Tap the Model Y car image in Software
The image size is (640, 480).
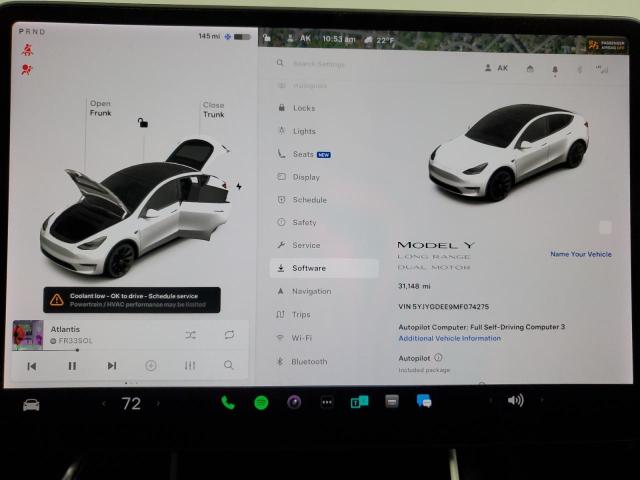tap(509, 152)
